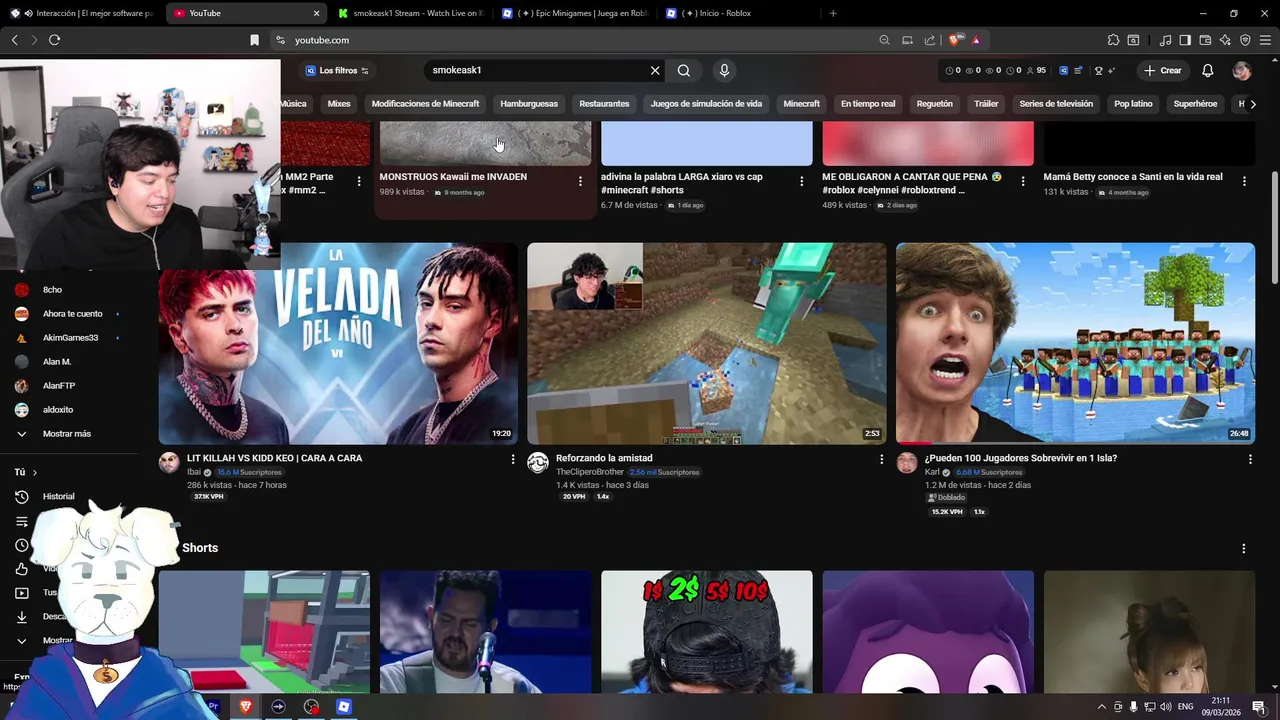
Task: Click the zoom magnifier icon in address bar
Action: coord(884,40)
